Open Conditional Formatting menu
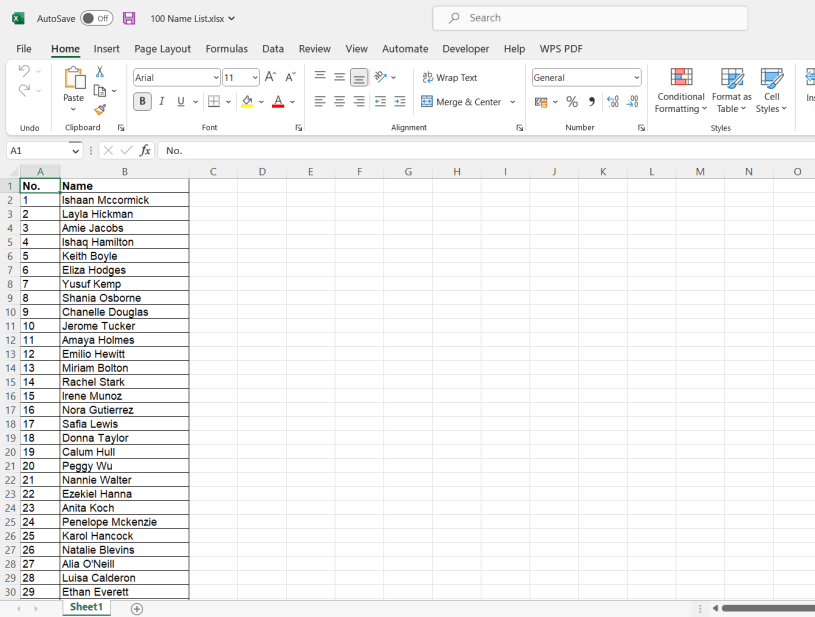815x617 pixels. point(681,90)
